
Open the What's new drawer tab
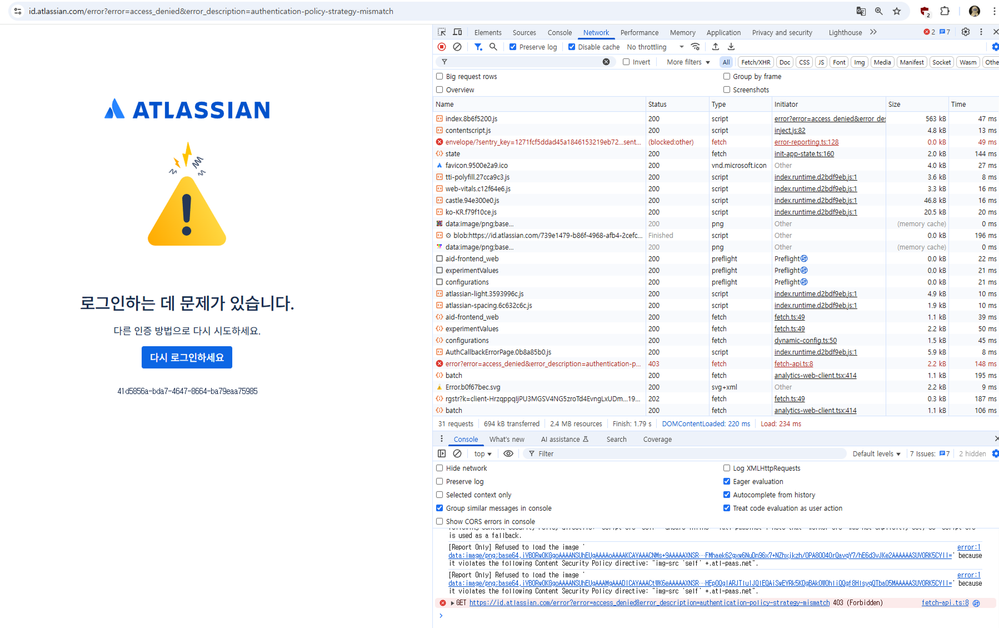(x=507, y=439)
